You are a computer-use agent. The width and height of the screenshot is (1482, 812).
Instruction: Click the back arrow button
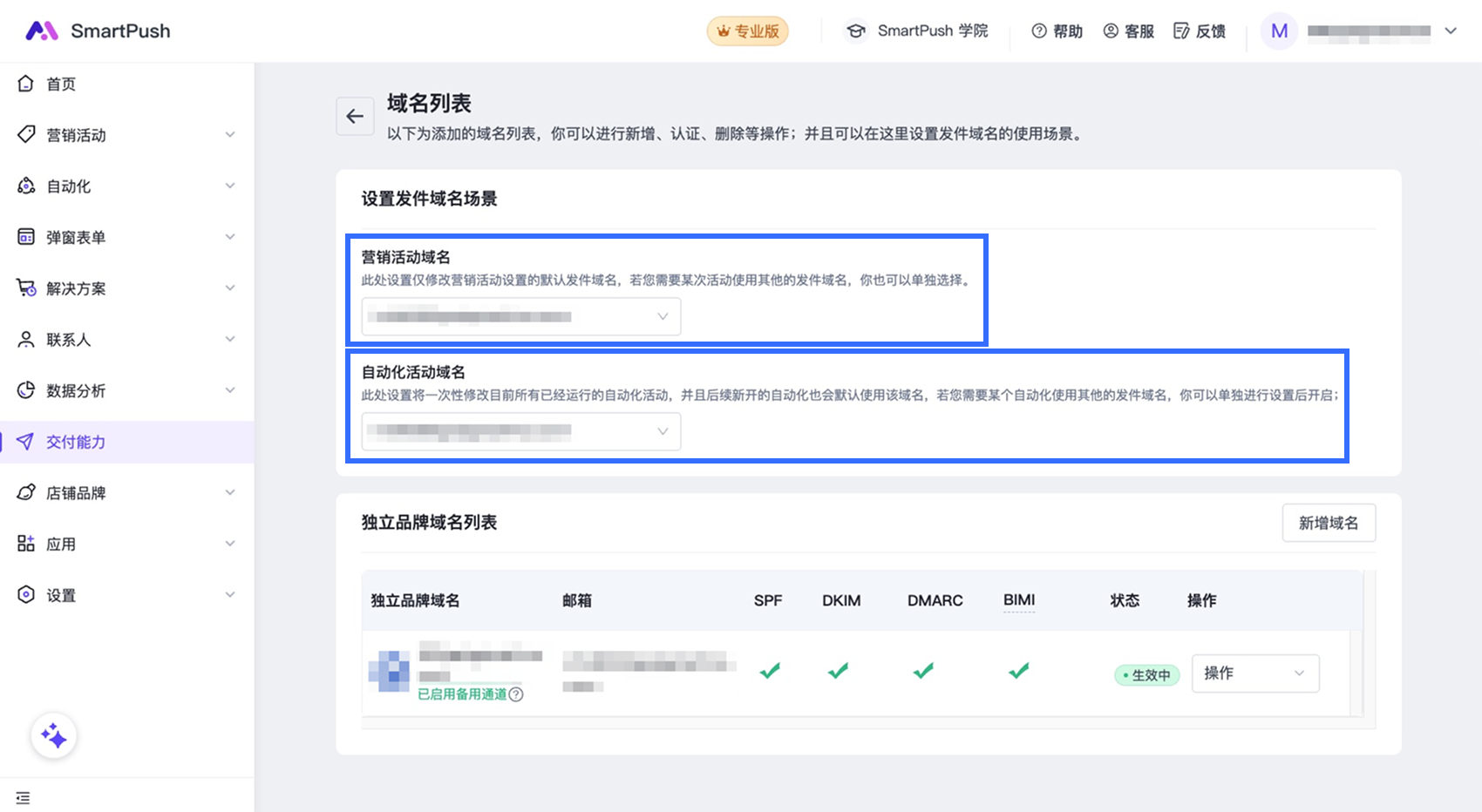pos(355,117)
